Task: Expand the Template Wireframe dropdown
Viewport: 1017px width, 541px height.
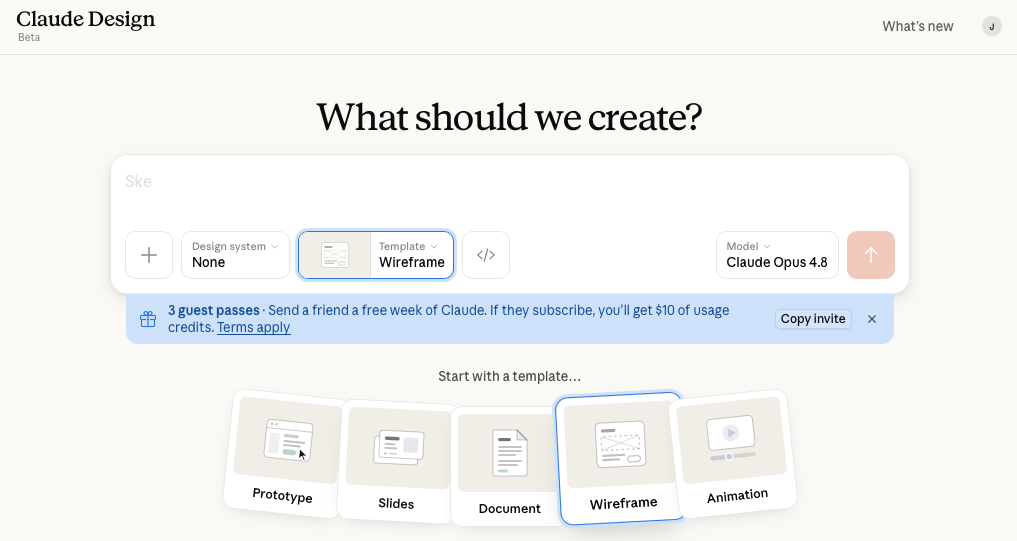Action: coord(412,255)
